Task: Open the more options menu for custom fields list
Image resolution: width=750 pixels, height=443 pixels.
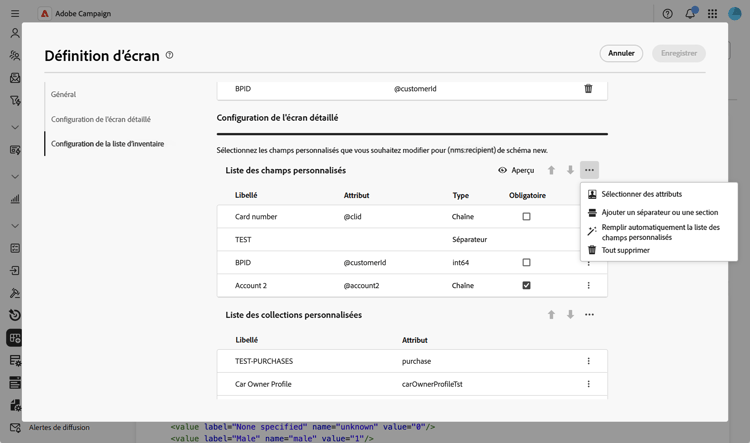Action: (x=589, y=170)
